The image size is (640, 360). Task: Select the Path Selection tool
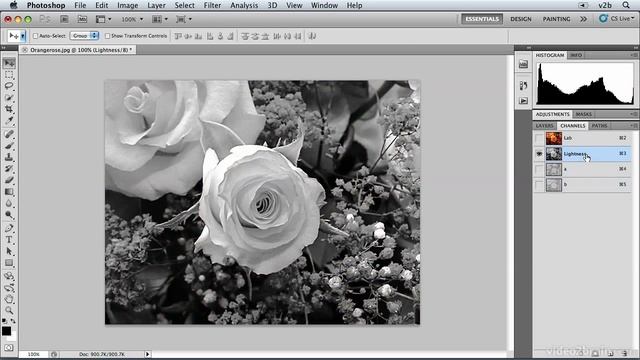[9, 251]
